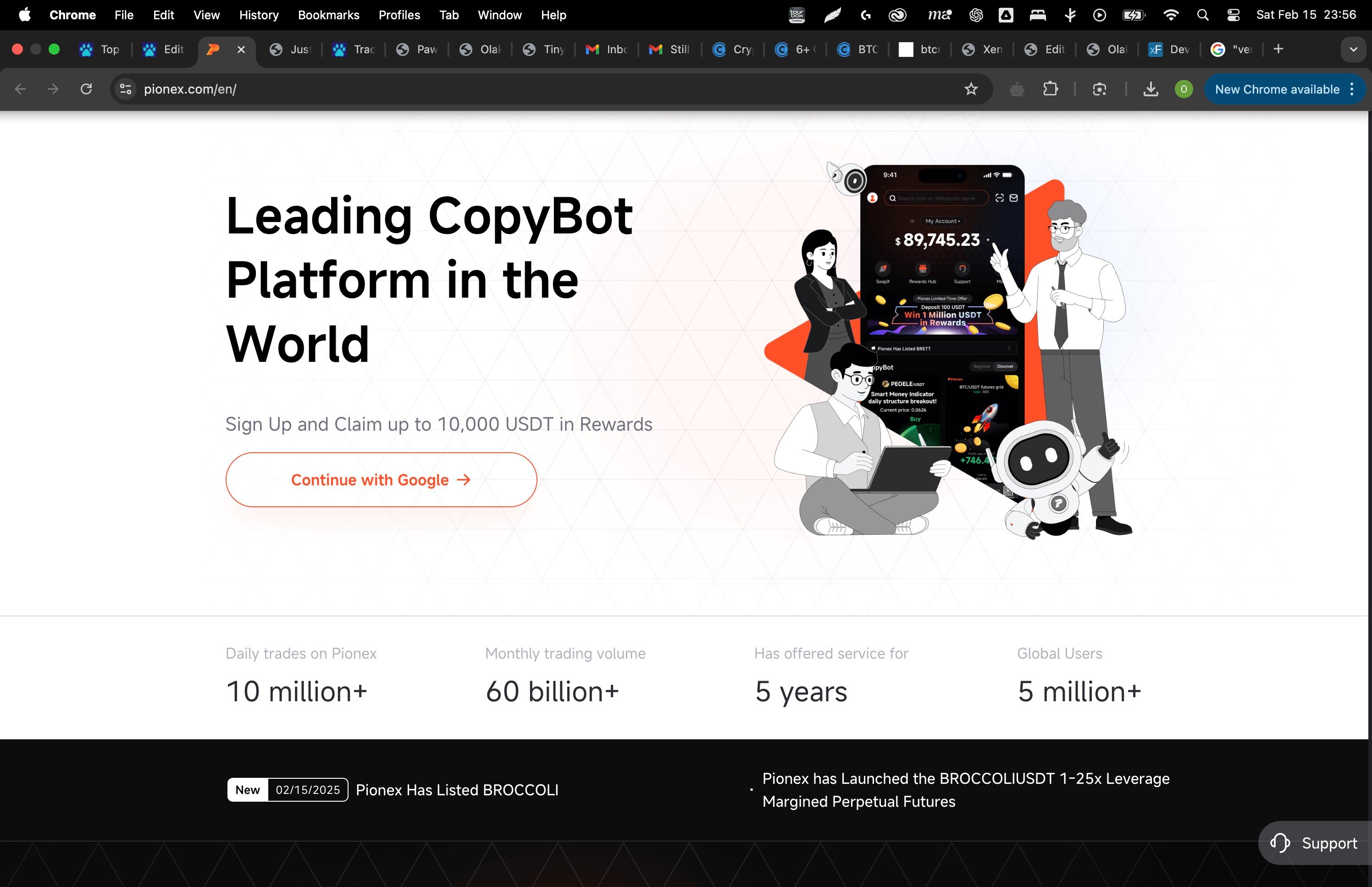Click the Creative Cloud menu bar icon

pyautogui.click(x=897, y=15)
